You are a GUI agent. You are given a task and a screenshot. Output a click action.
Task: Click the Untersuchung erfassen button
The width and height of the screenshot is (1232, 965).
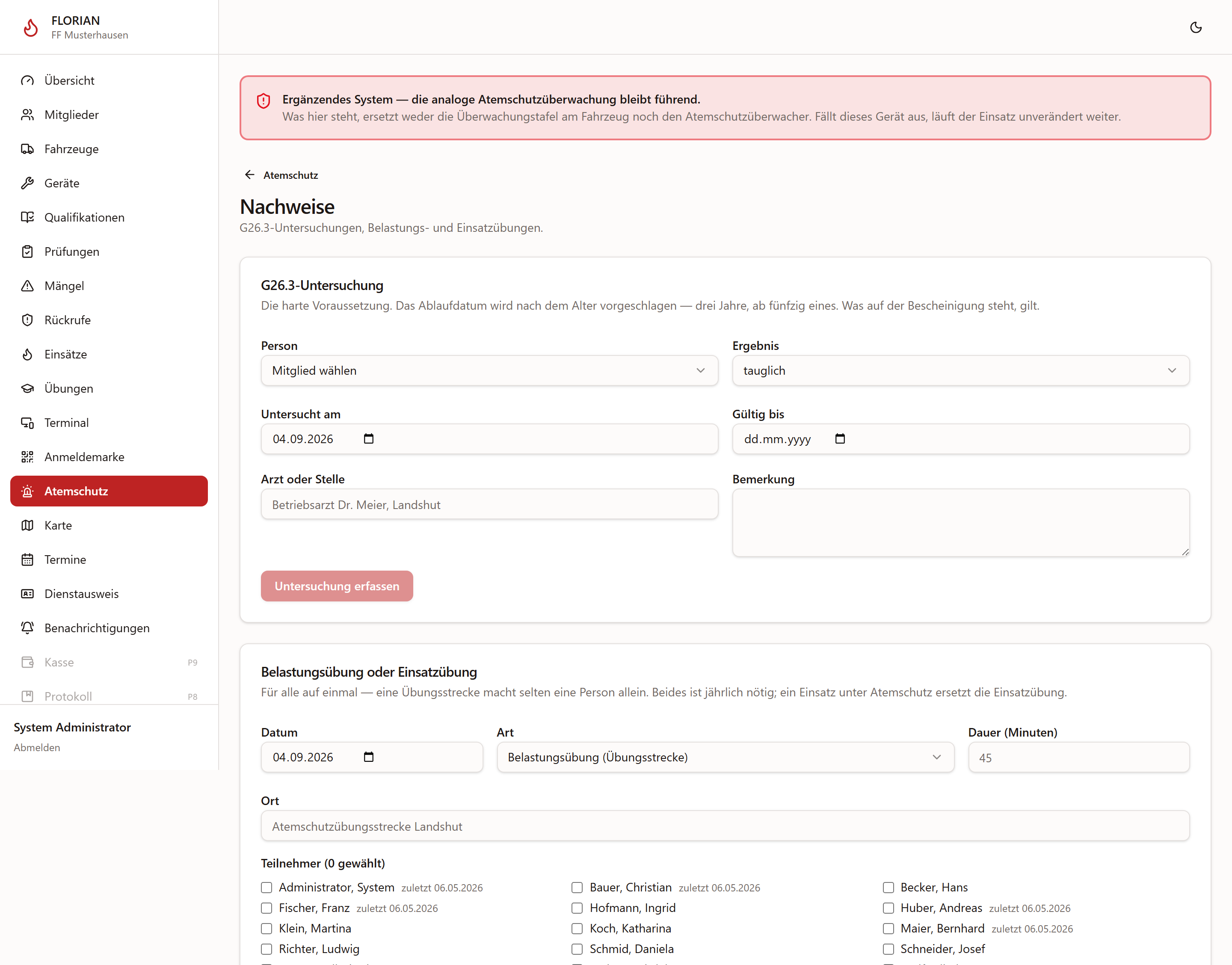point(337,585)
